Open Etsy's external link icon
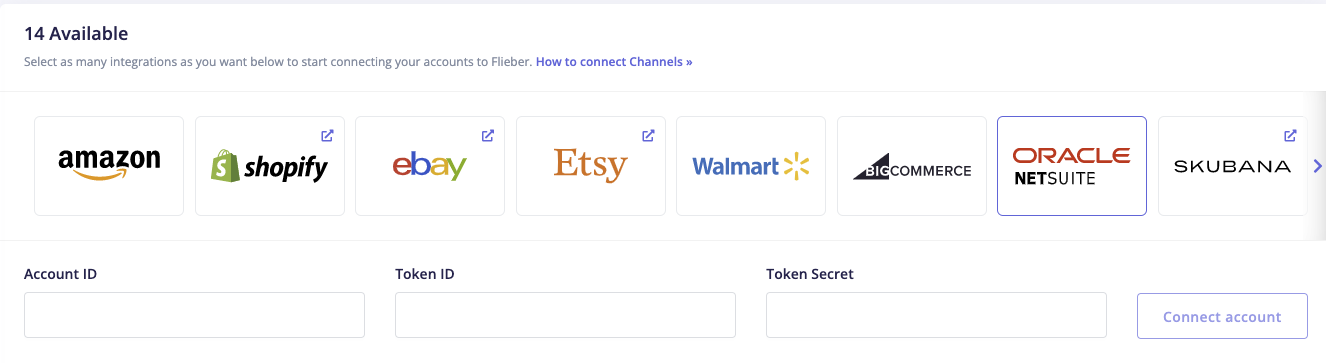Screen dimensions: 1326x363 pos(648,135)
